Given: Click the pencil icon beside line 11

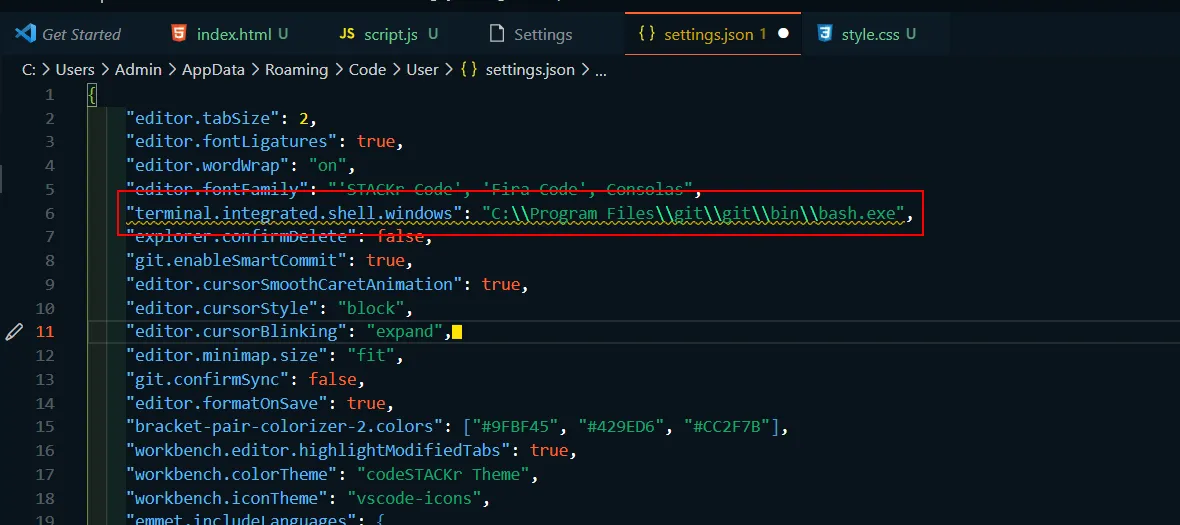Looking at the screenshot, I should [x=14, y=332].
